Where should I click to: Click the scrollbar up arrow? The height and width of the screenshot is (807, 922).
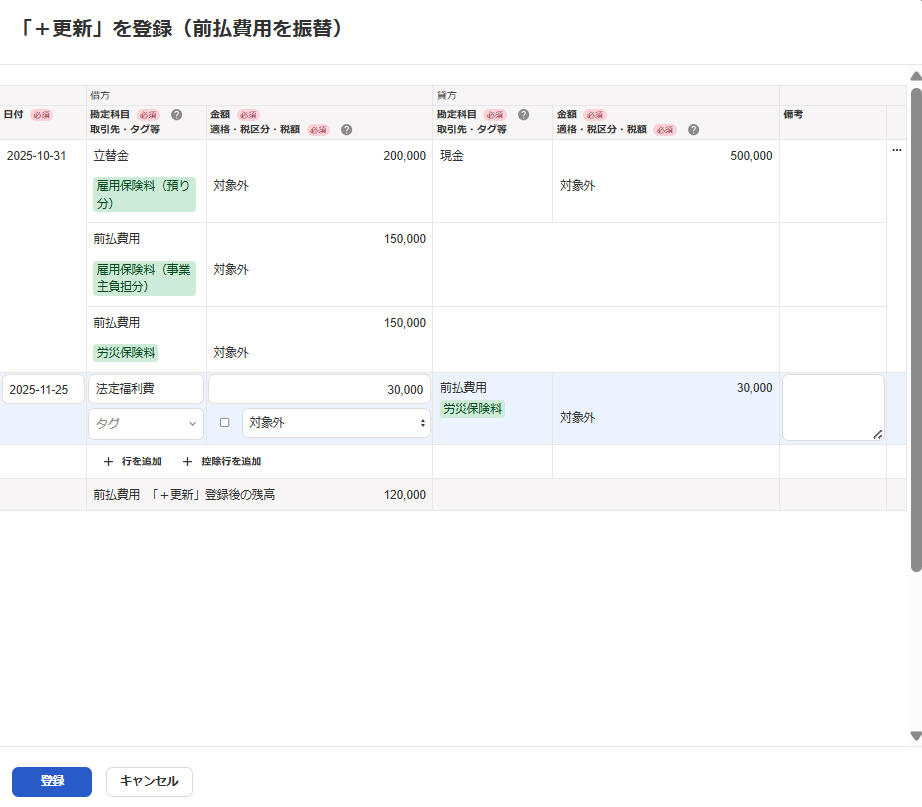tap(916, 76)
